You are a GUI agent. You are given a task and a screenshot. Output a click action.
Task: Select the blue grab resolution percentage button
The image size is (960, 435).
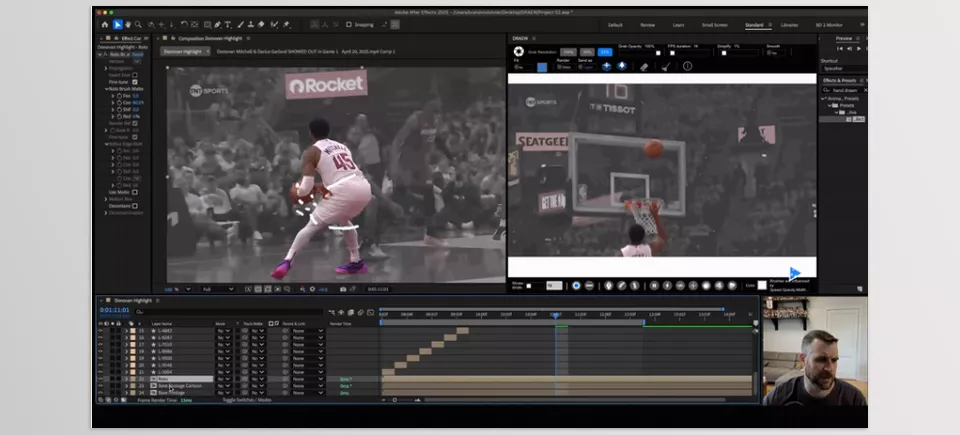[605, 52]
